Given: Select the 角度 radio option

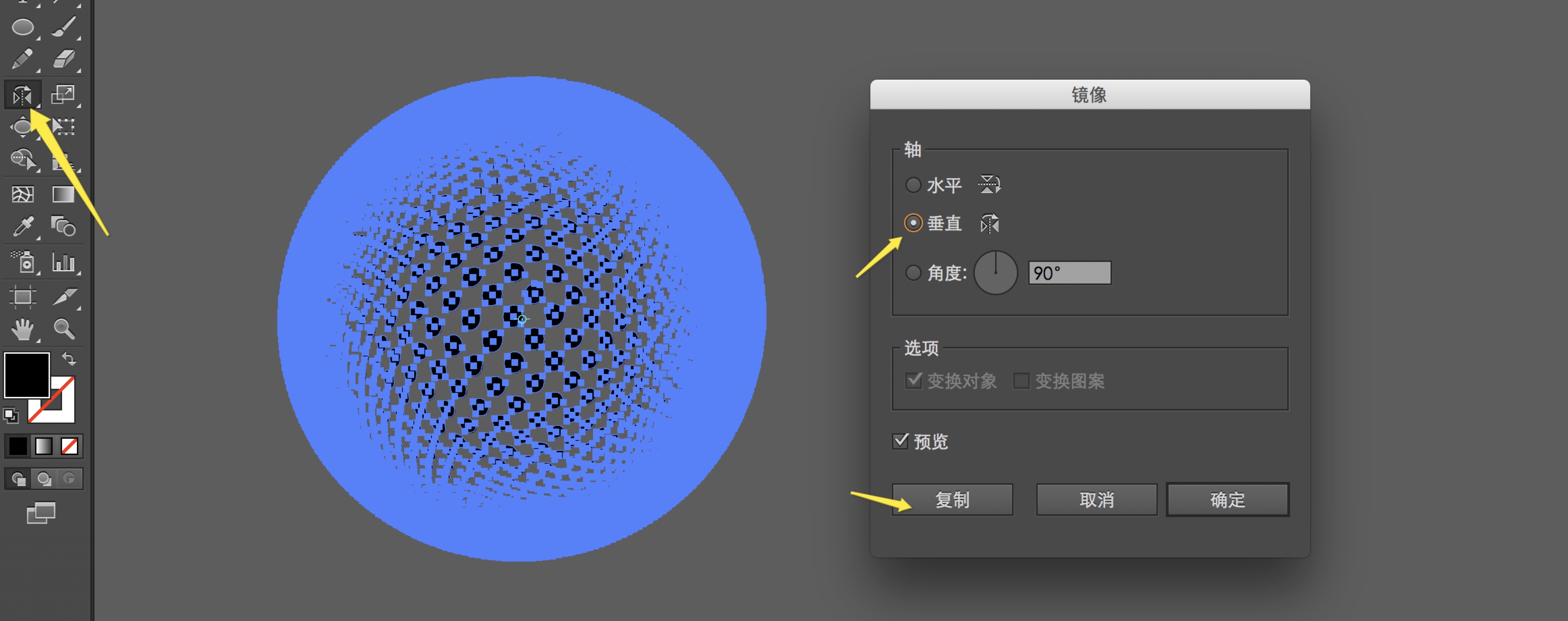Looking at the screenshot, I should point(913,273).
